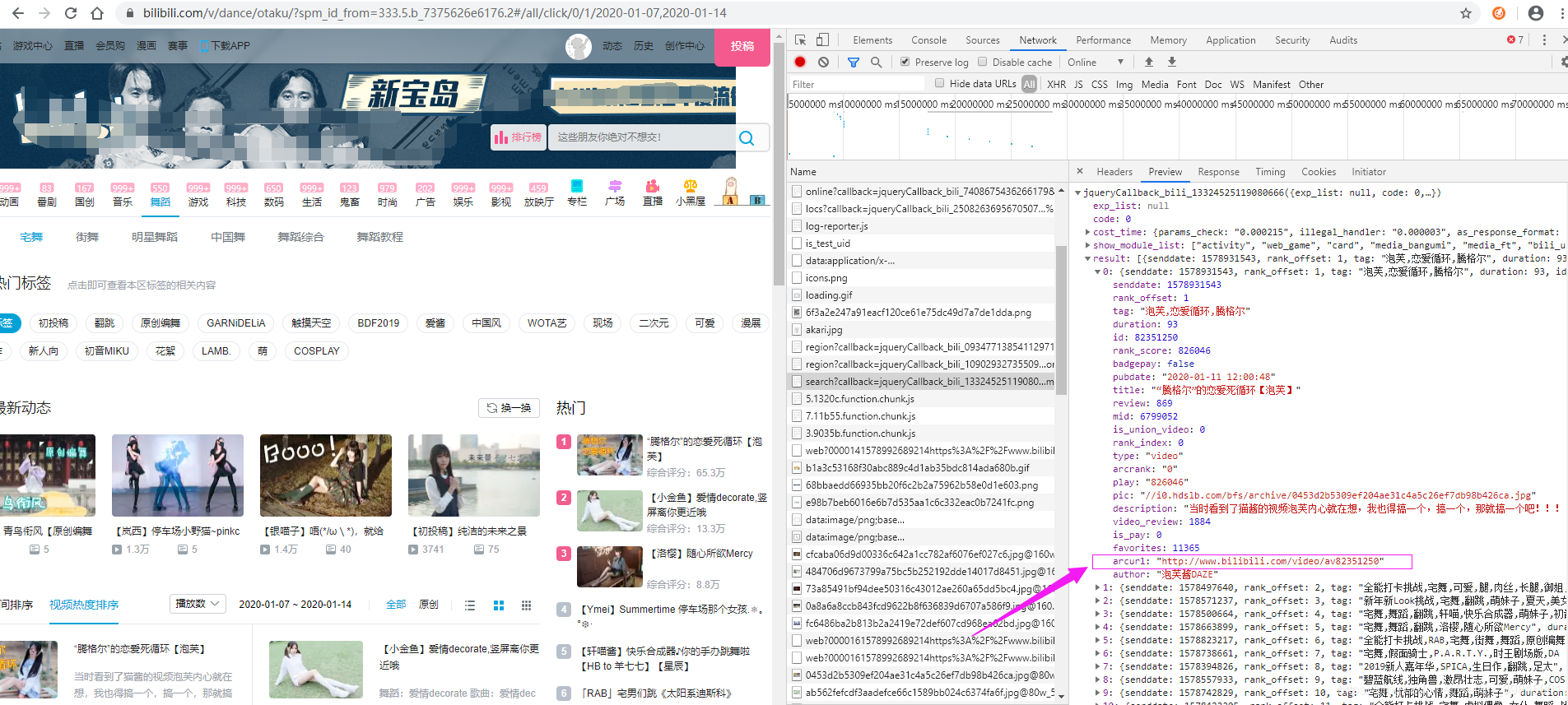1568x705 pixels.
Task: Toggle Preserve log checkbox
Action: pyautogui.click(x=905, y=62)
